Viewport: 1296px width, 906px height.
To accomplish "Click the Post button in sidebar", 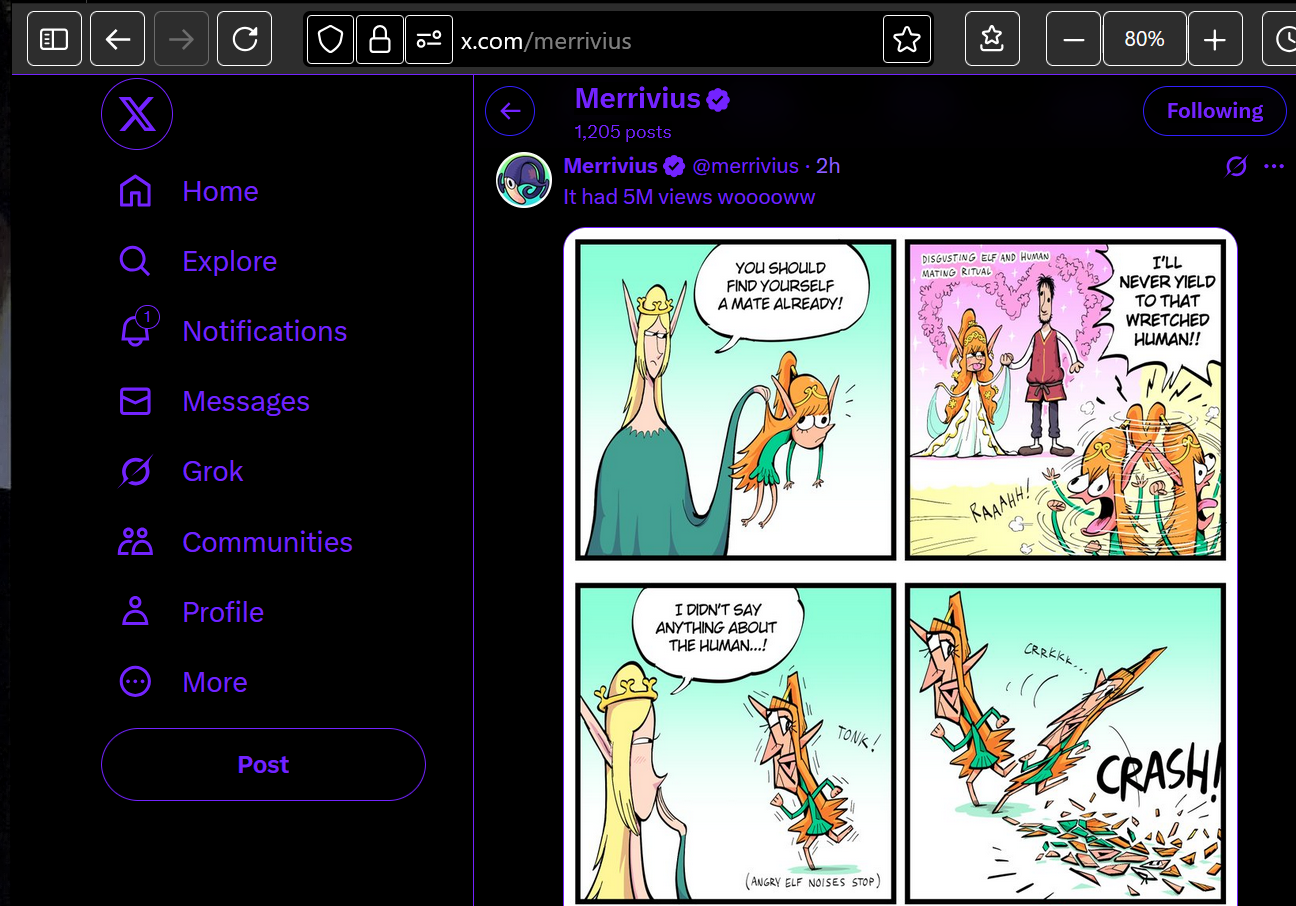I will click(263, 764).
